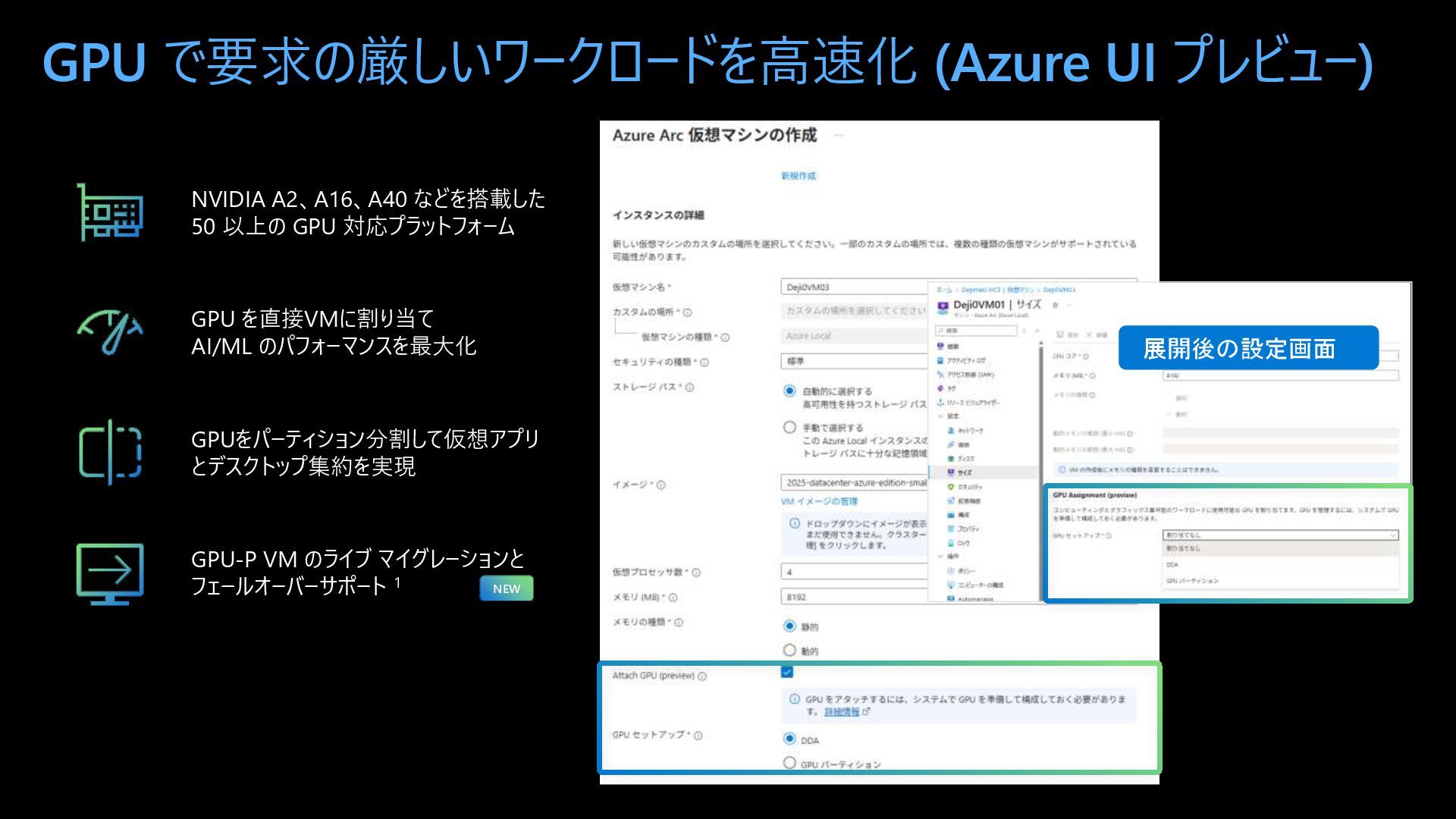1456x819 pixels.
Task: Click info icon beside GPU セットアップ in size pane
Action: click(x=1109, y=535)
